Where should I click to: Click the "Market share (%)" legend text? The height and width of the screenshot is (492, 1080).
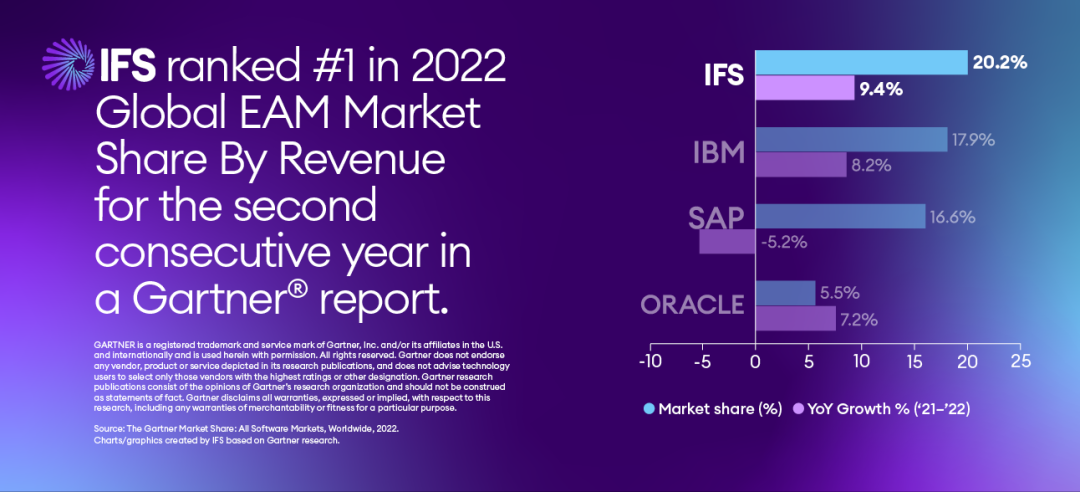coord(720,409)
